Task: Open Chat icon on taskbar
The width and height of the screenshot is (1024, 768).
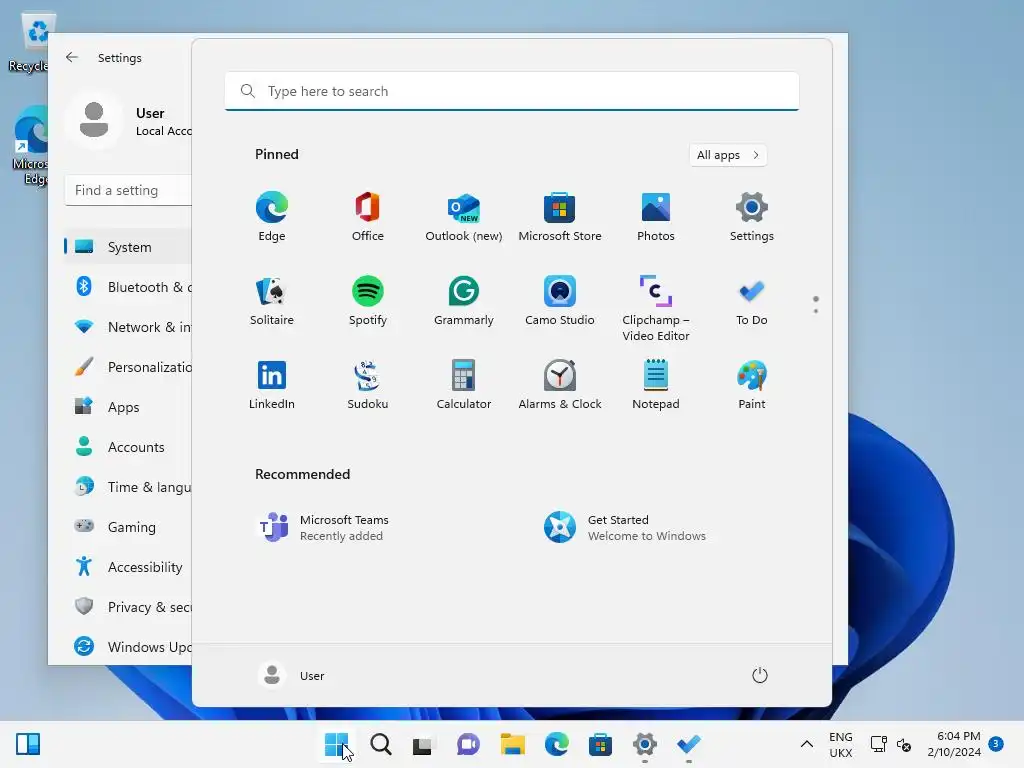Action: click(468, 744)
